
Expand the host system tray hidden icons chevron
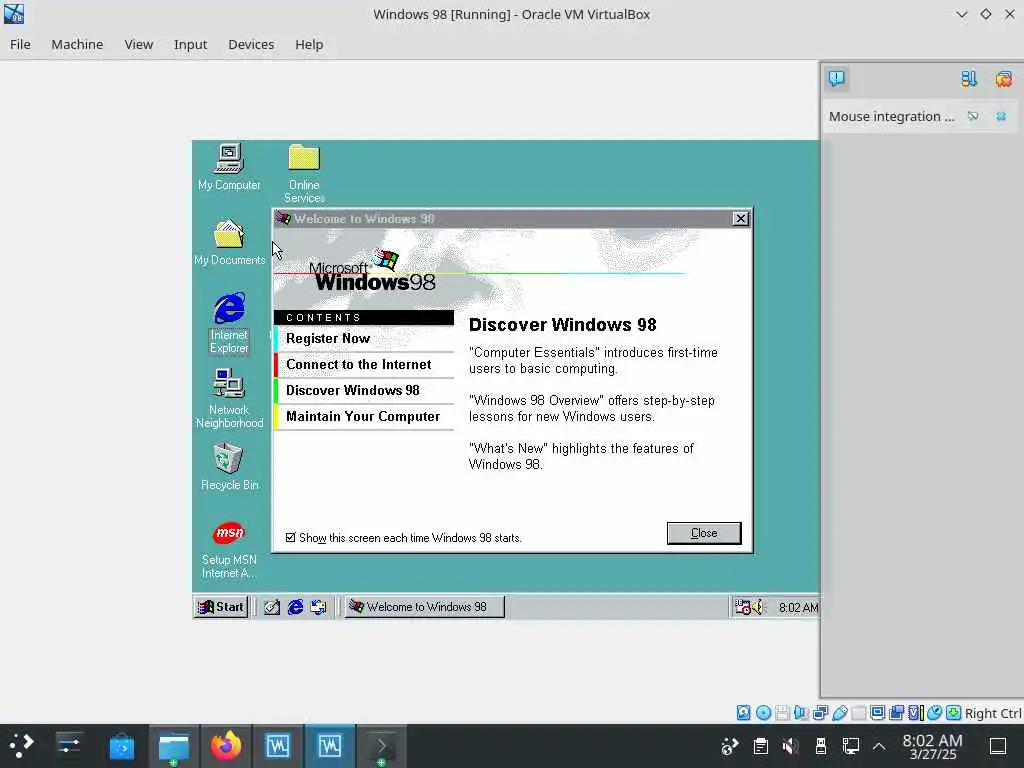(879, 746)
